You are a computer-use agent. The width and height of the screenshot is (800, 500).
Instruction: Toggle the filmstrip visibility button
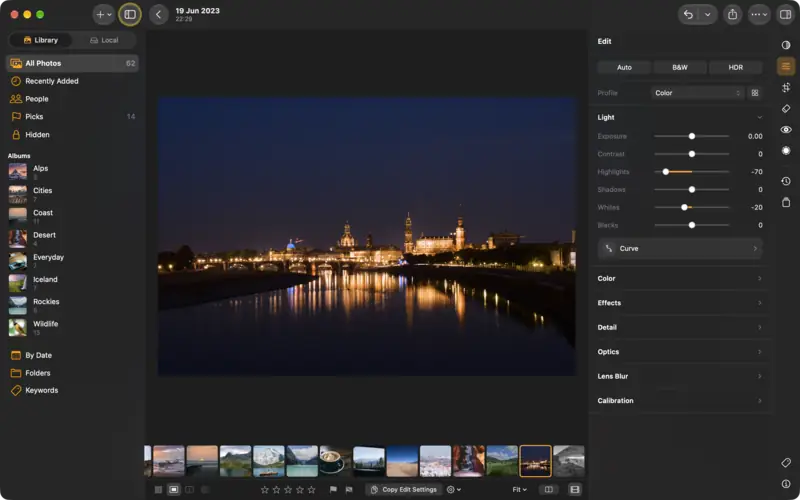(x=574, y=489)
